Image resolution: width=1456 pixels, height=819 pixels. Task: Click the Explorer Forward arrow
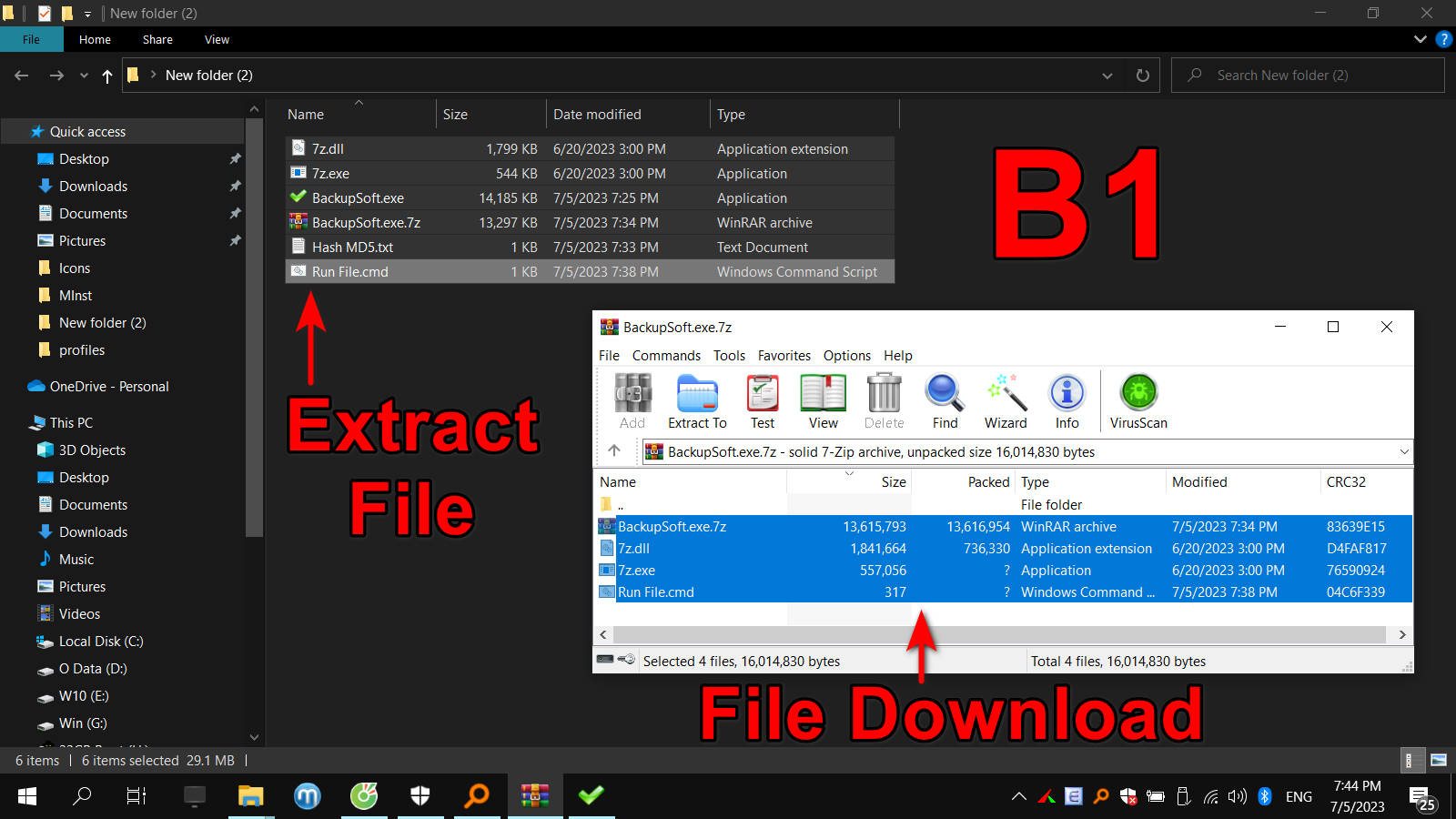point(56,76)
